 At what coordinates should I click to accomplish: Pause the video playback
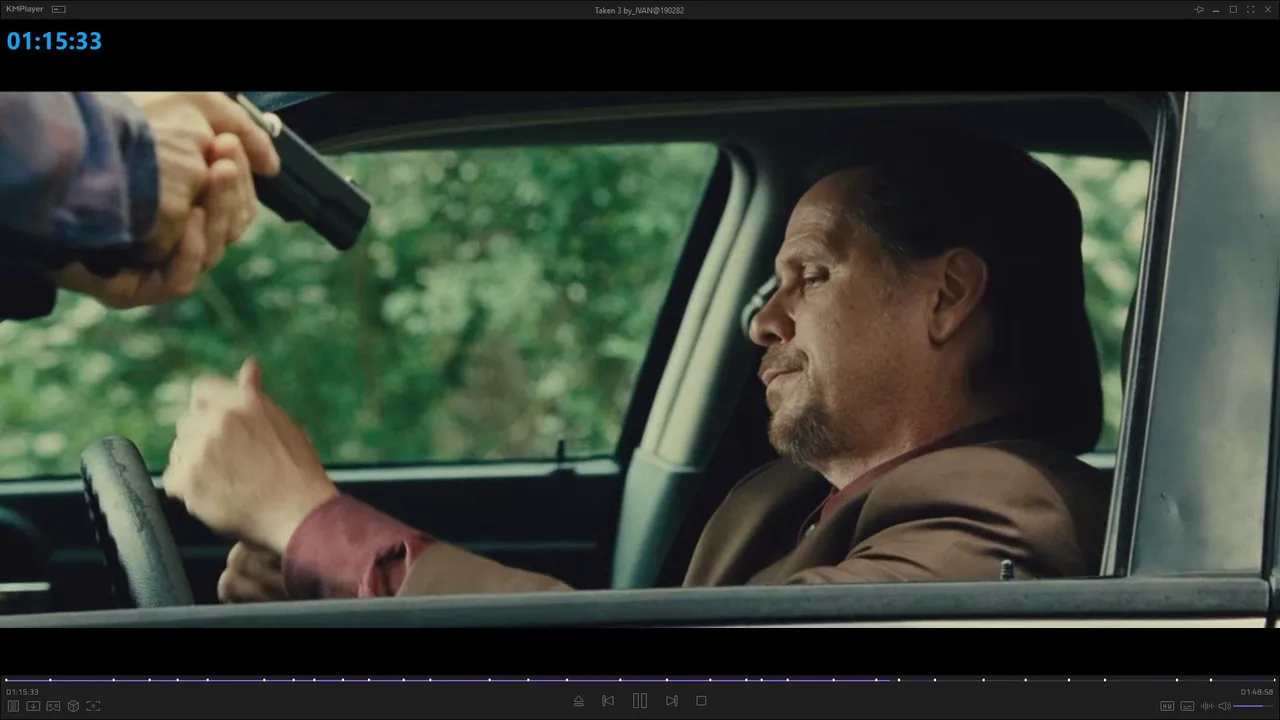[x=640, y=701]
